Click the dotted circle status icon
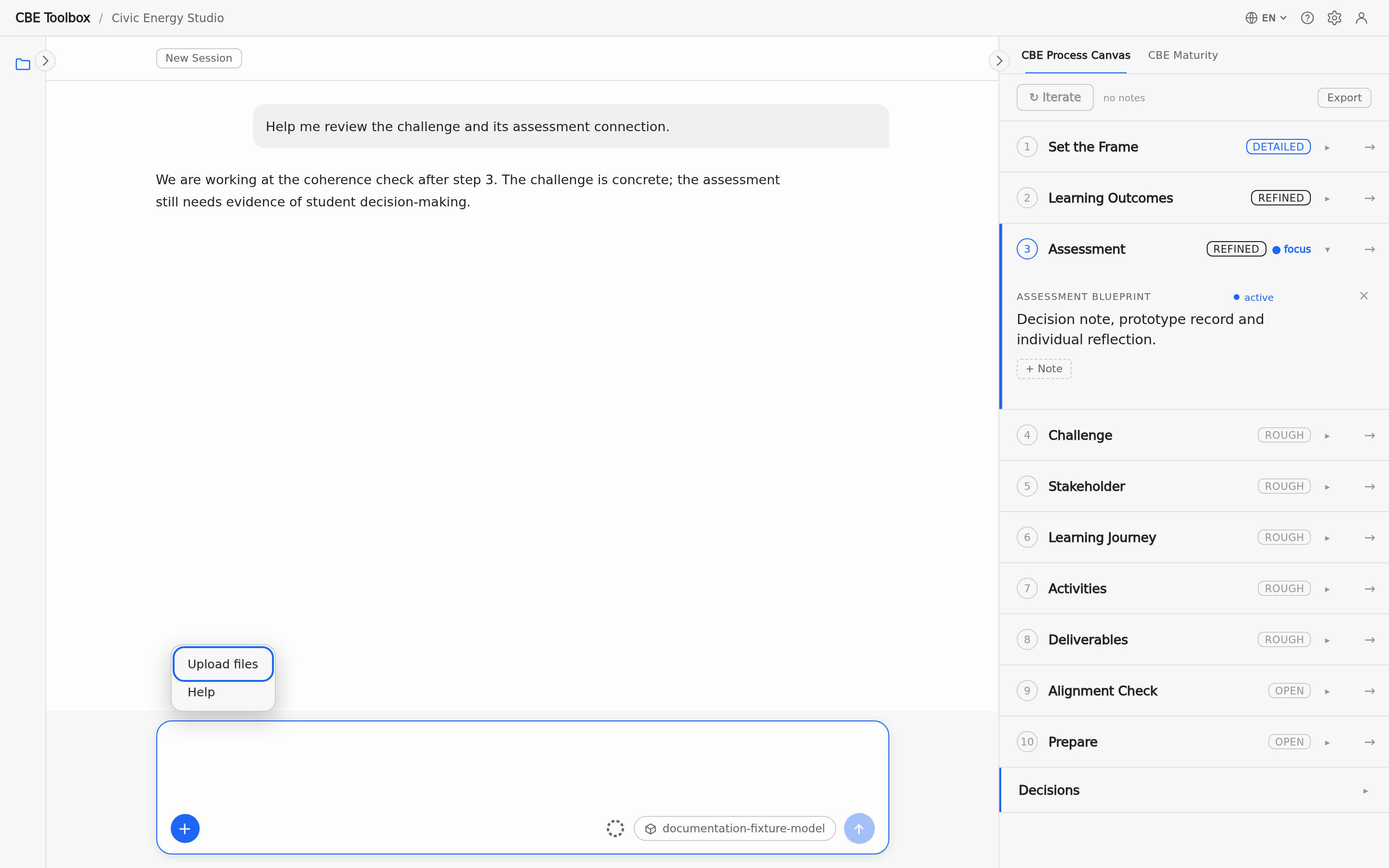This screenshot has width=1389, height=868. point(615,828)
